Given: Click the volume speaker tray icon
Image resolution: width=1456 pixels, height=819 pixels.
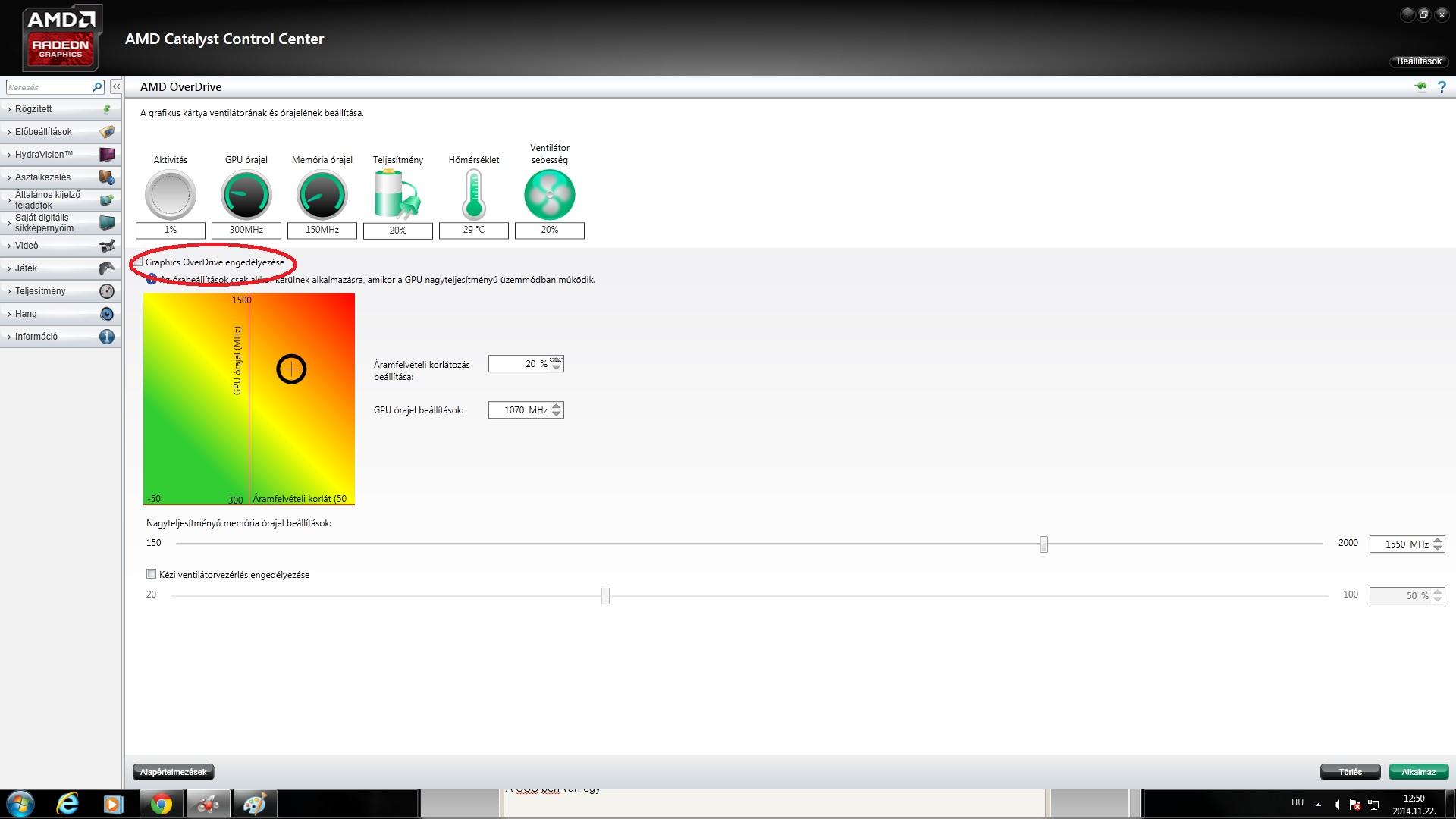Looking at the screenshot, I should coord(1337,805).
